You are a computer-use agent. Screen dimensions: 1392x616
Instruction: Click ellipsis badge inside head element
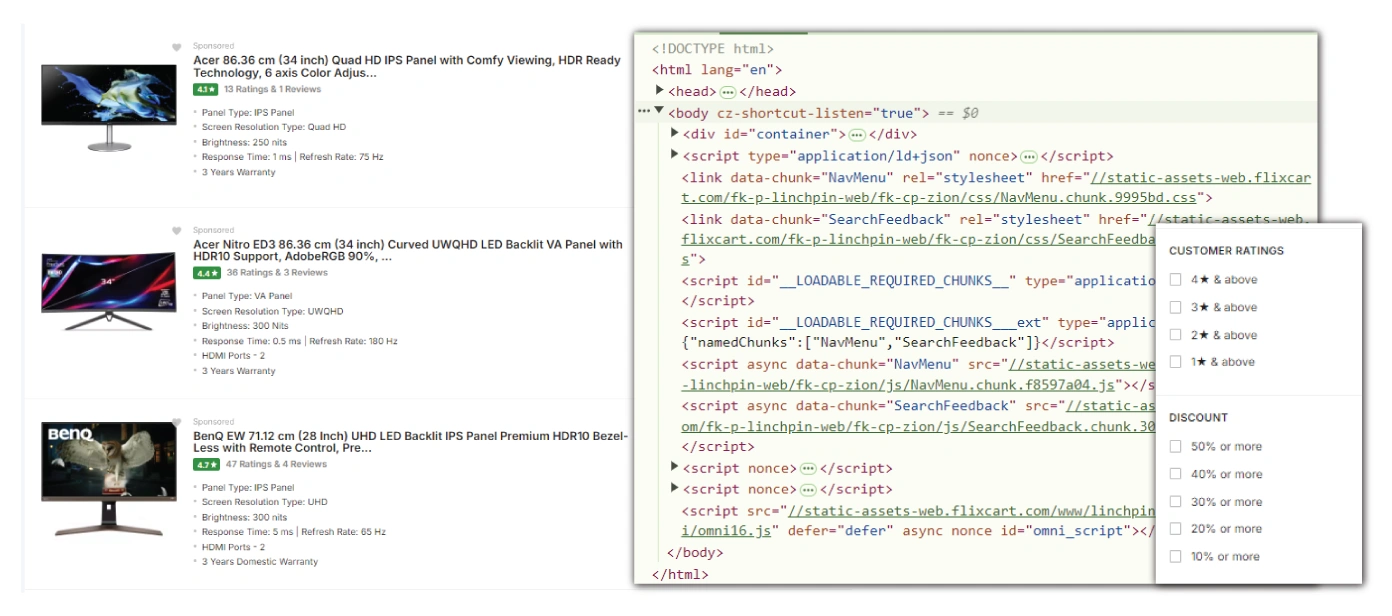click(x=728, y=92)
